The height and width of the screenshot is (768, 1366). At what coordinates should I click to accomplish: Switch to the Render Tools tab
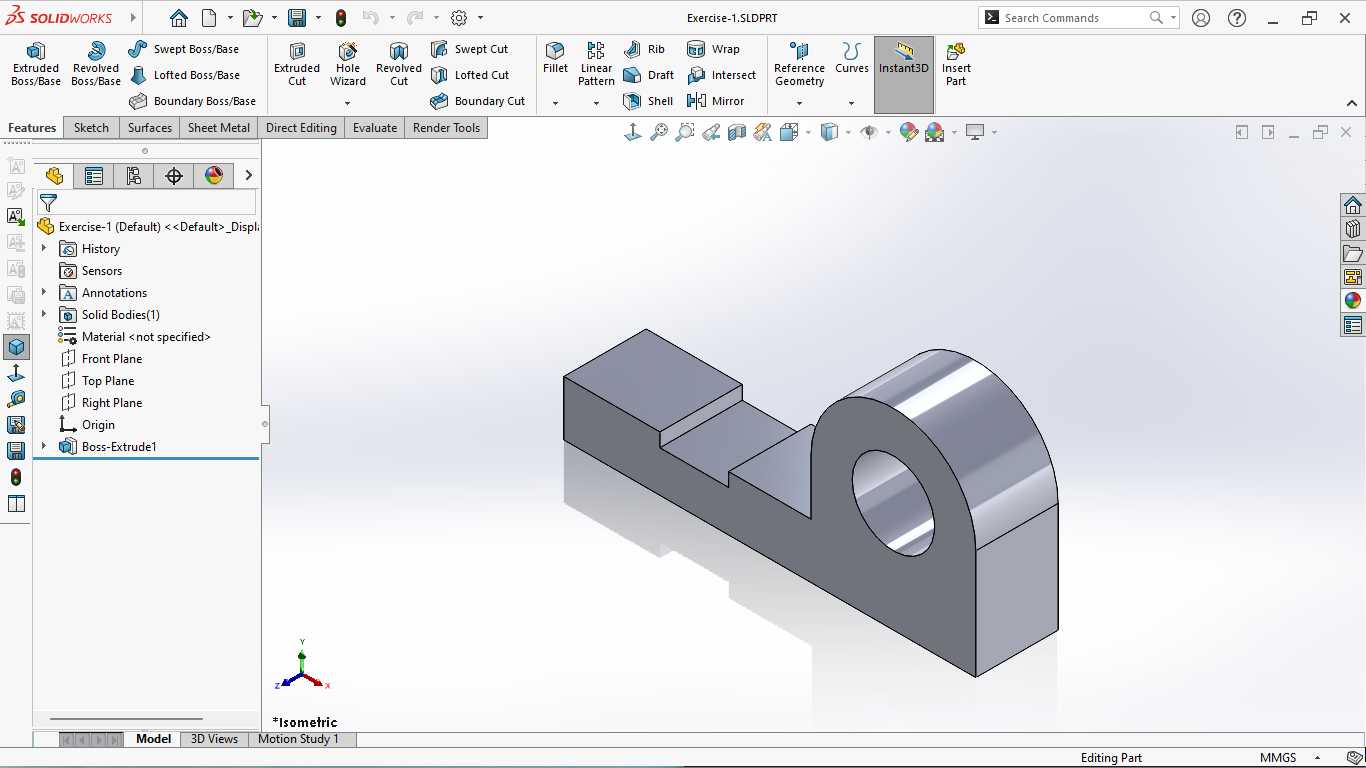click(x=447, y=128)
